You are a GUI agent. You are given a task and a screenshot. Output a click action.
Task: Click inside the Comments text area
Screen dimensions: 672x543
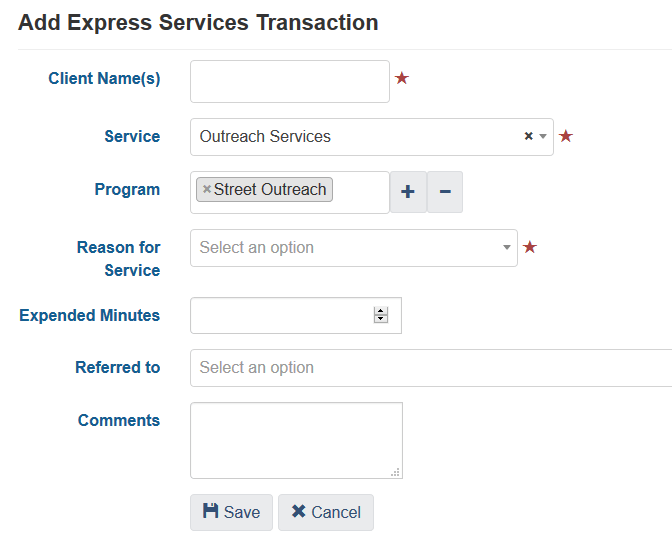point(296,440)
